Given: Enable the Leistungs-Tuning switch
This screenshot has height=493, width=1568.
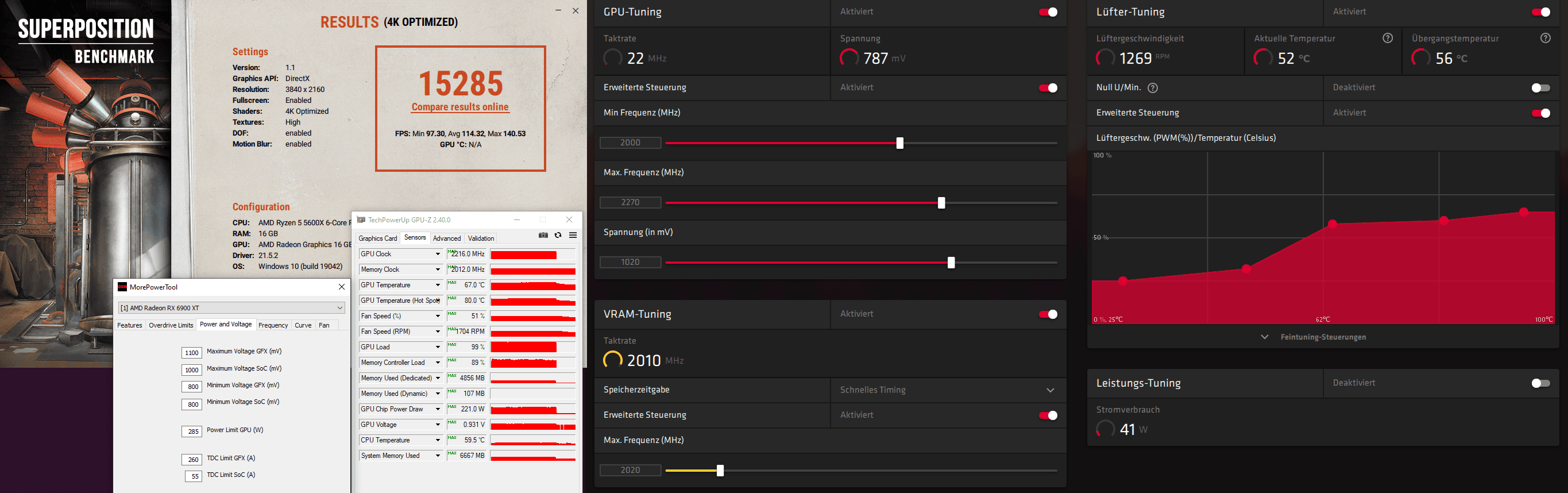Looking at the screenshot, I should coord(1540,383).
